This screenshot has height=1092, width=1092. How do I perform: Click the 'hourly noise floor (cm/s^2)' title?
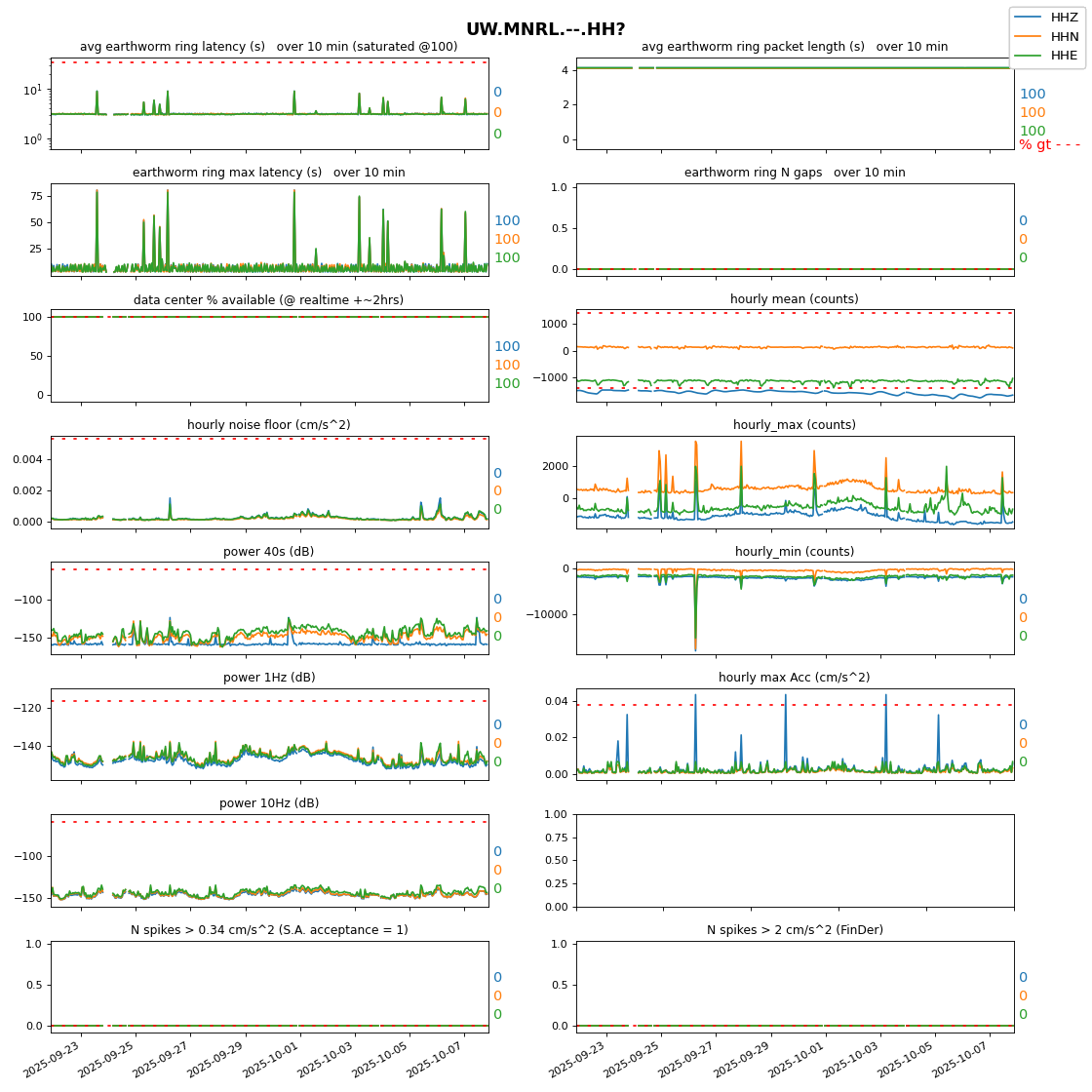[268, 425]
